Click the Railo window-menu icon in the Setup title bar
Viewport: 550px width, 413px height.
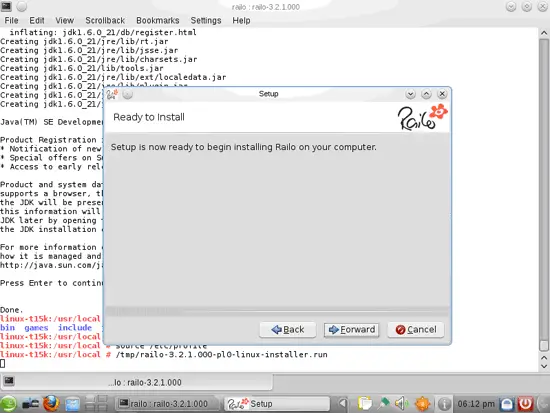click(x=112, y=94)
